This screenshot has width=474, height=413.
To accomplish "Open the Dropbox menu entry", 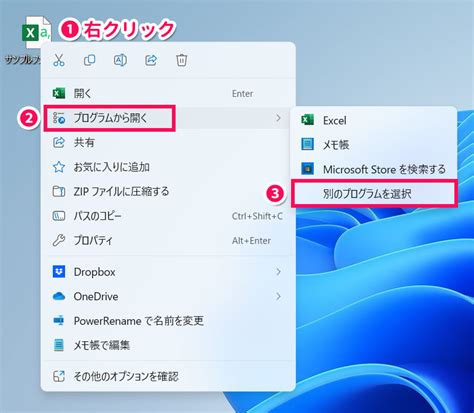I will click(x=168, y=272).
